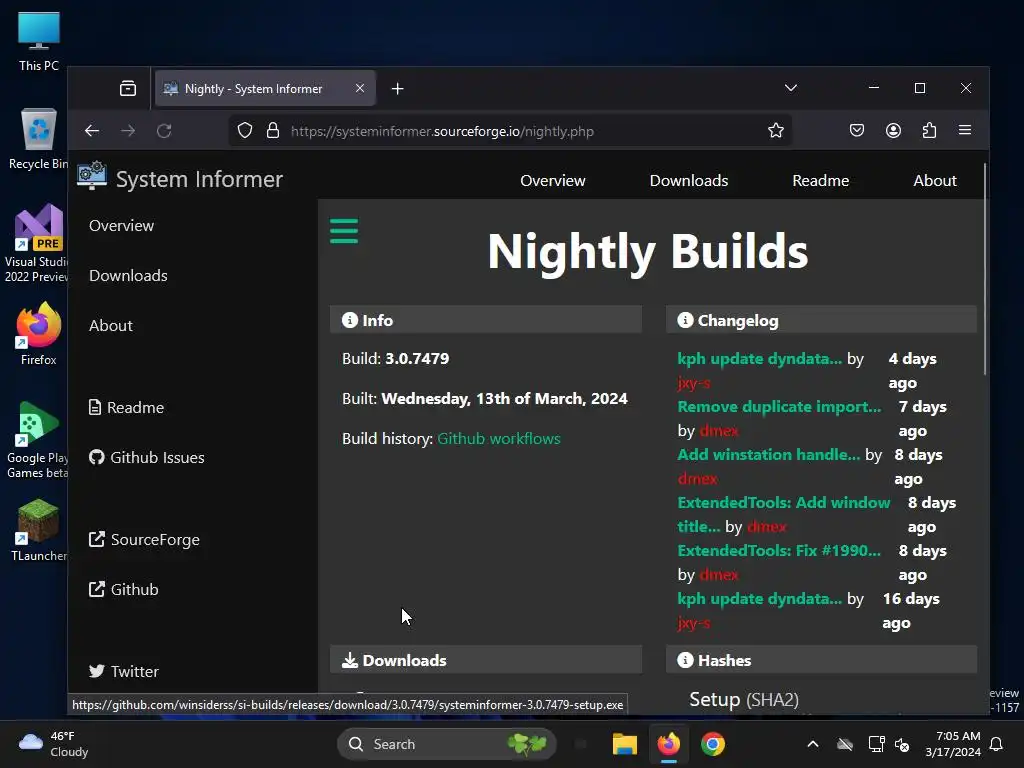Visit SourceForge from the sidebar

144,539
